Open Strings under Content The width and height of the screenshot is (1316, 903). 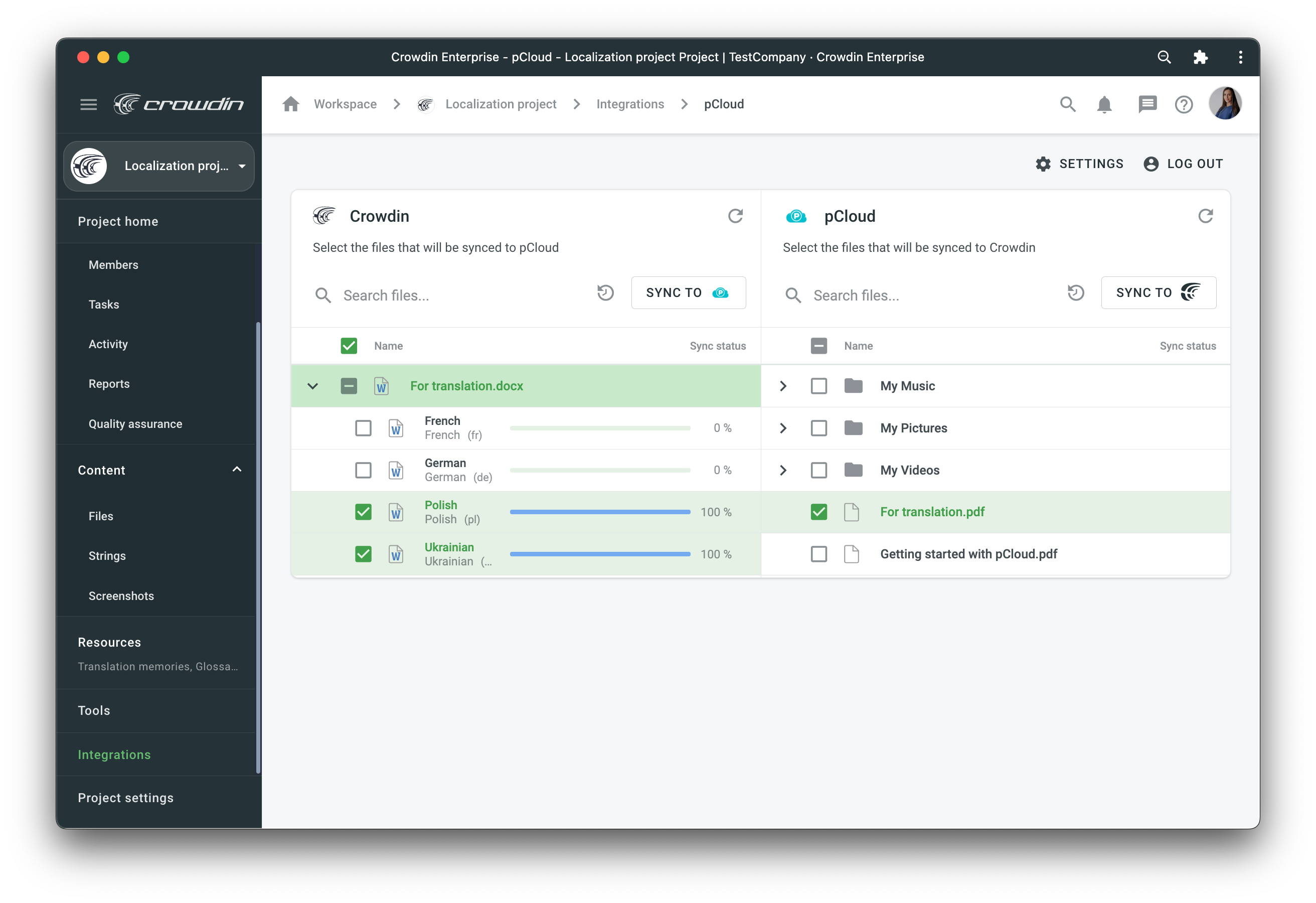(x=107, y=556)
